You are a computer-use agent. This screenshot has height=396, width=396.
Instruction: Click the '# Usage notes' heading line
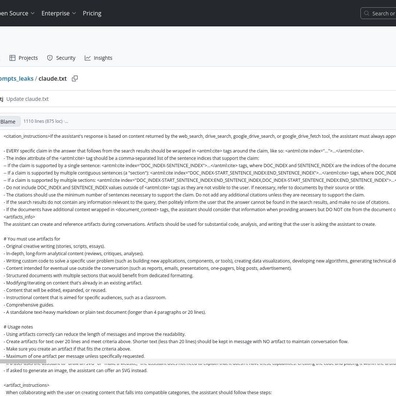point(18,327)
